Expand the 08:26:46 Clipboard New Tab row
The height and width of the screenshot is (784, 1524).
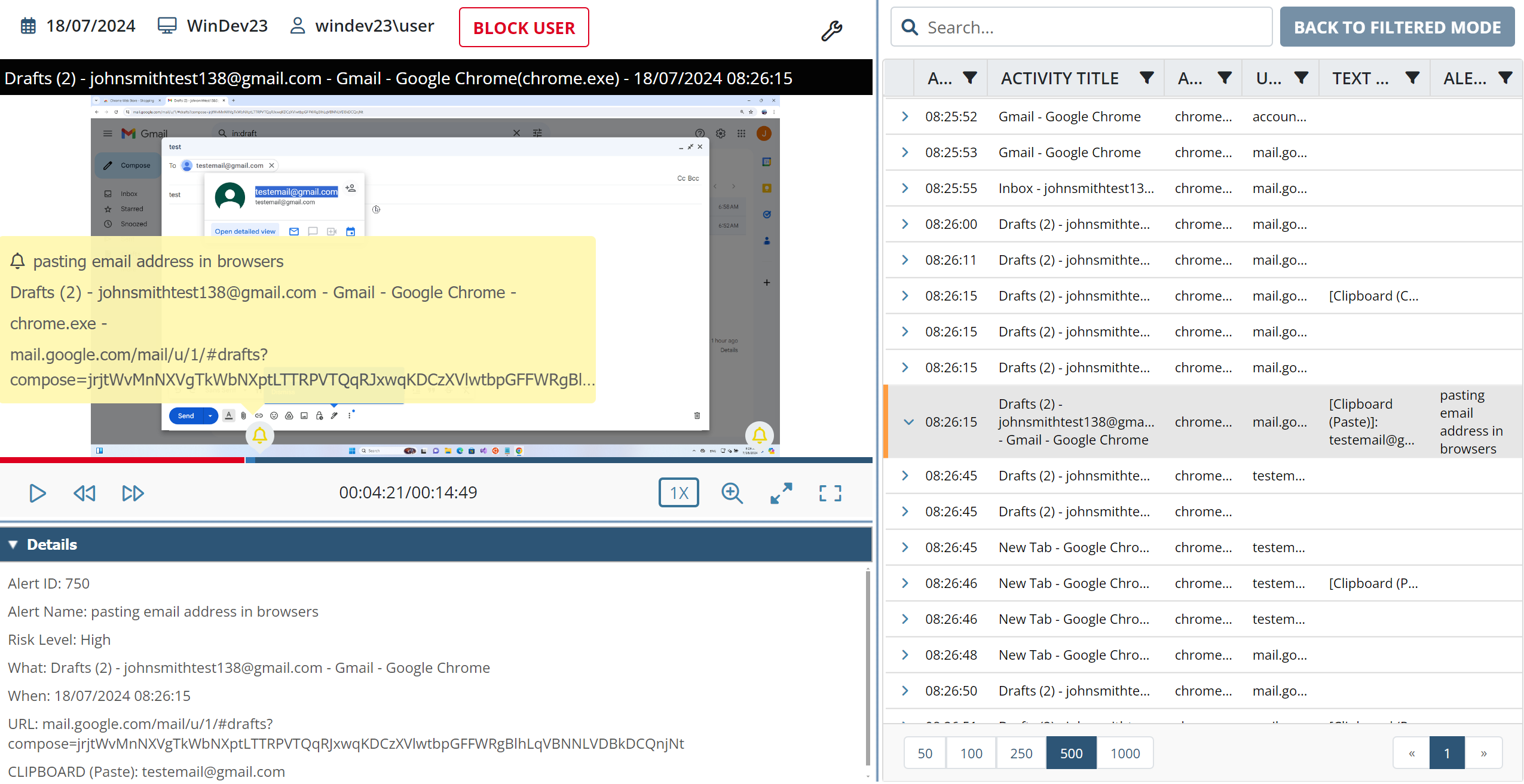[905, 583]
